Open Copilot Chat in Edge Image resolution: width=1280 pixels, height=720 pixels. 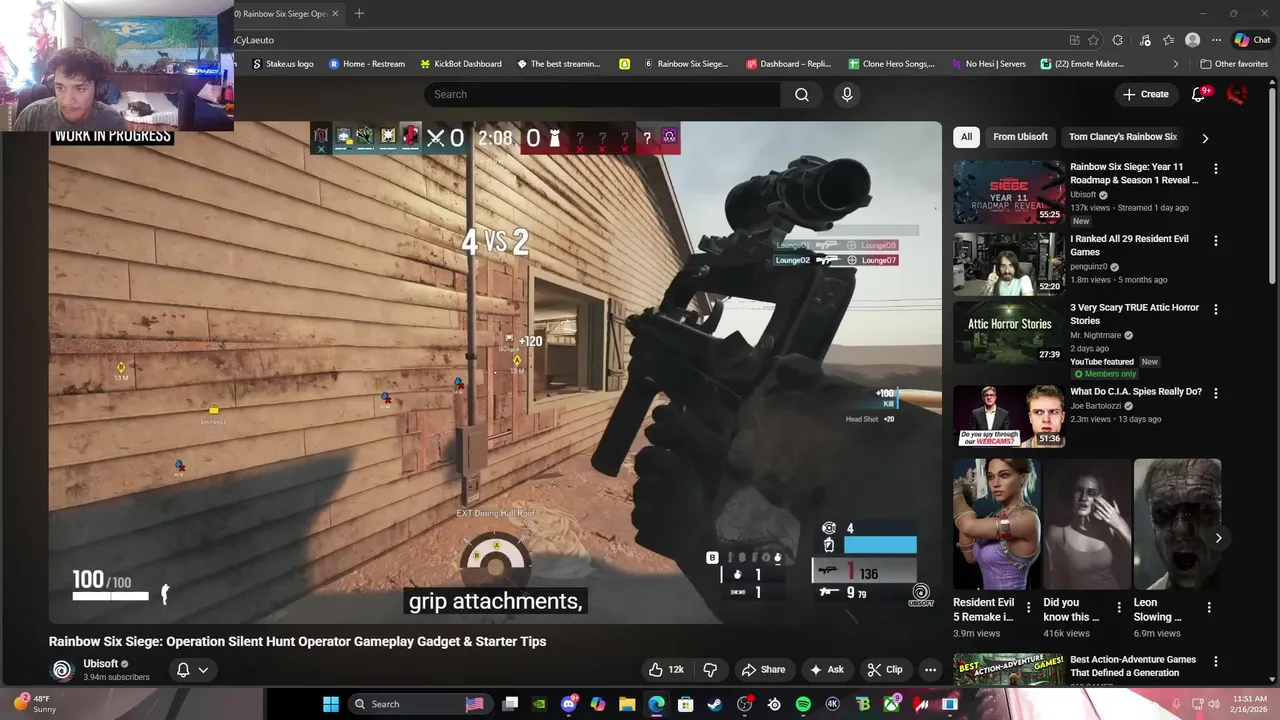pos(1252,40)
